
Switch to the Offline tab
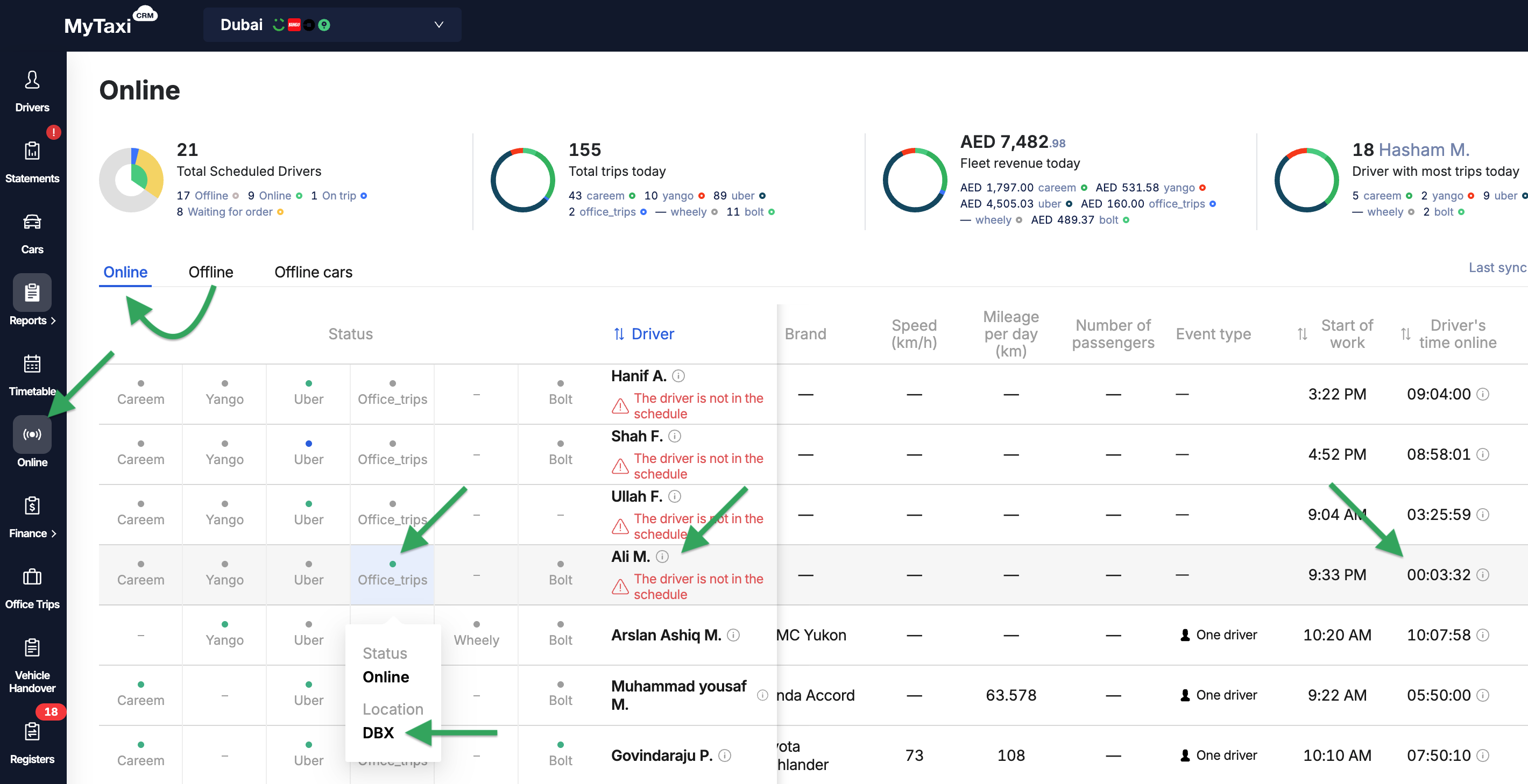210,272
